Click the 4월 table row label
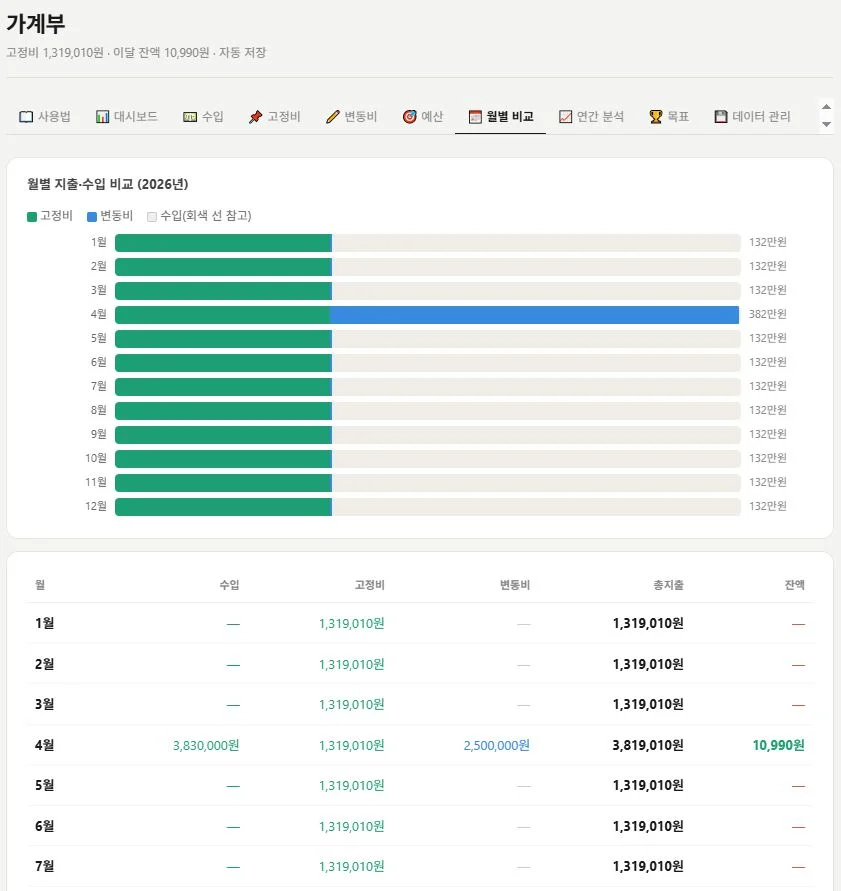The width and height of the screenshot is (841, 891). pyautogui.click(x=44, y=745)
